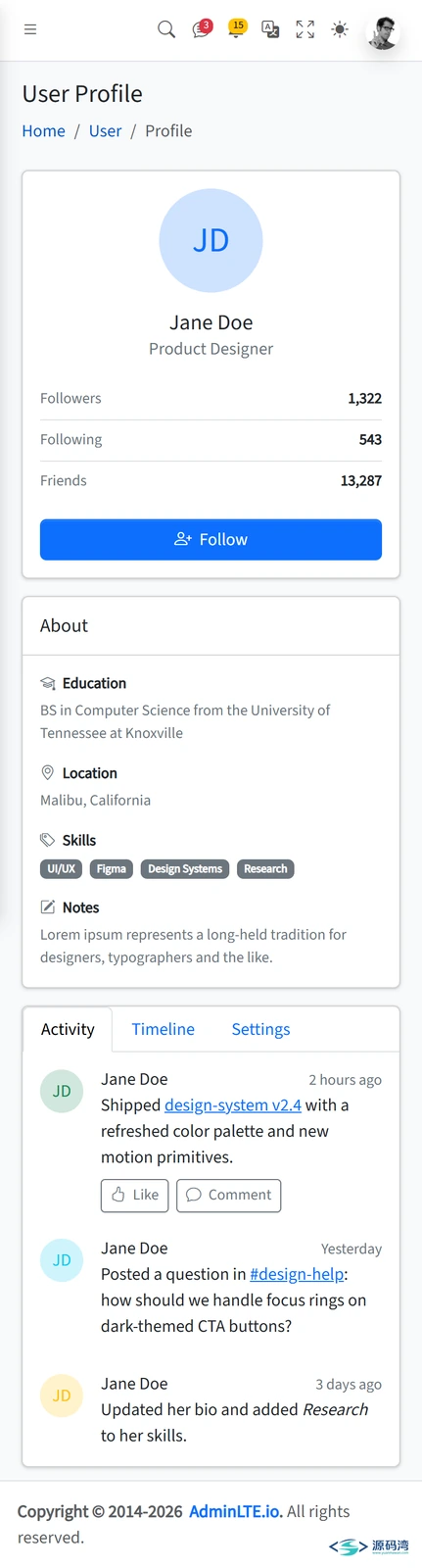Image resolution: width=422 pixels, height=1568 pixels.
Task: Go to Home breadcrumb link
Action: point(44,131)
